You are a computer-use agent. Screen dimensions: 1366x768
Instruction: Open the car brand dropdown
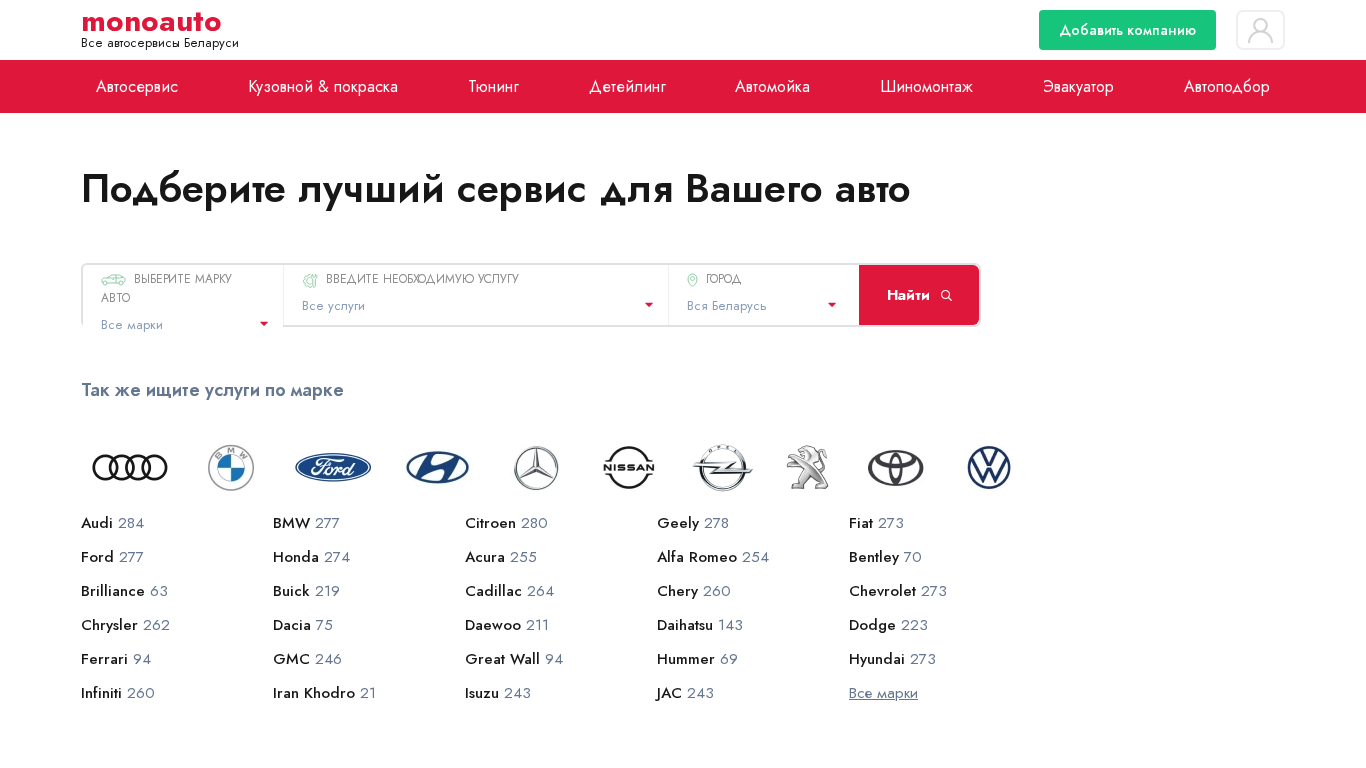184,324
